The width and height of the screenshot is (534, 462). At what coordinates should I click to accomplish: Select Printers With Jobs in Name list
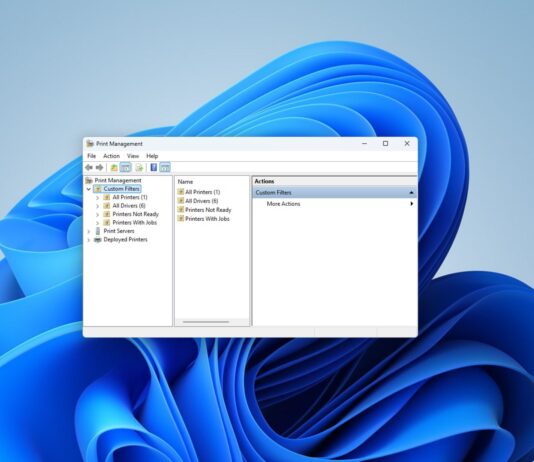pos(207,219)
